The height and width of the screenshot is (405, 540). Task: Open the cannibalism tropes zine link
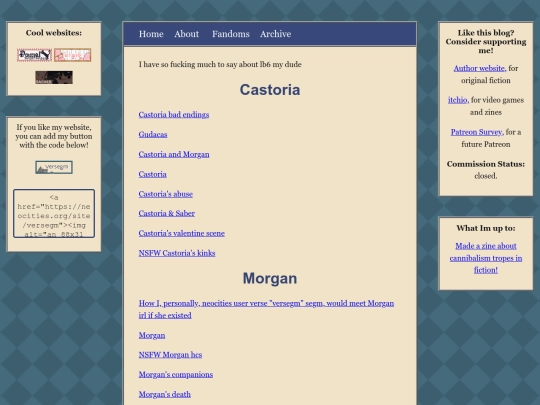(x=486, y=258)
